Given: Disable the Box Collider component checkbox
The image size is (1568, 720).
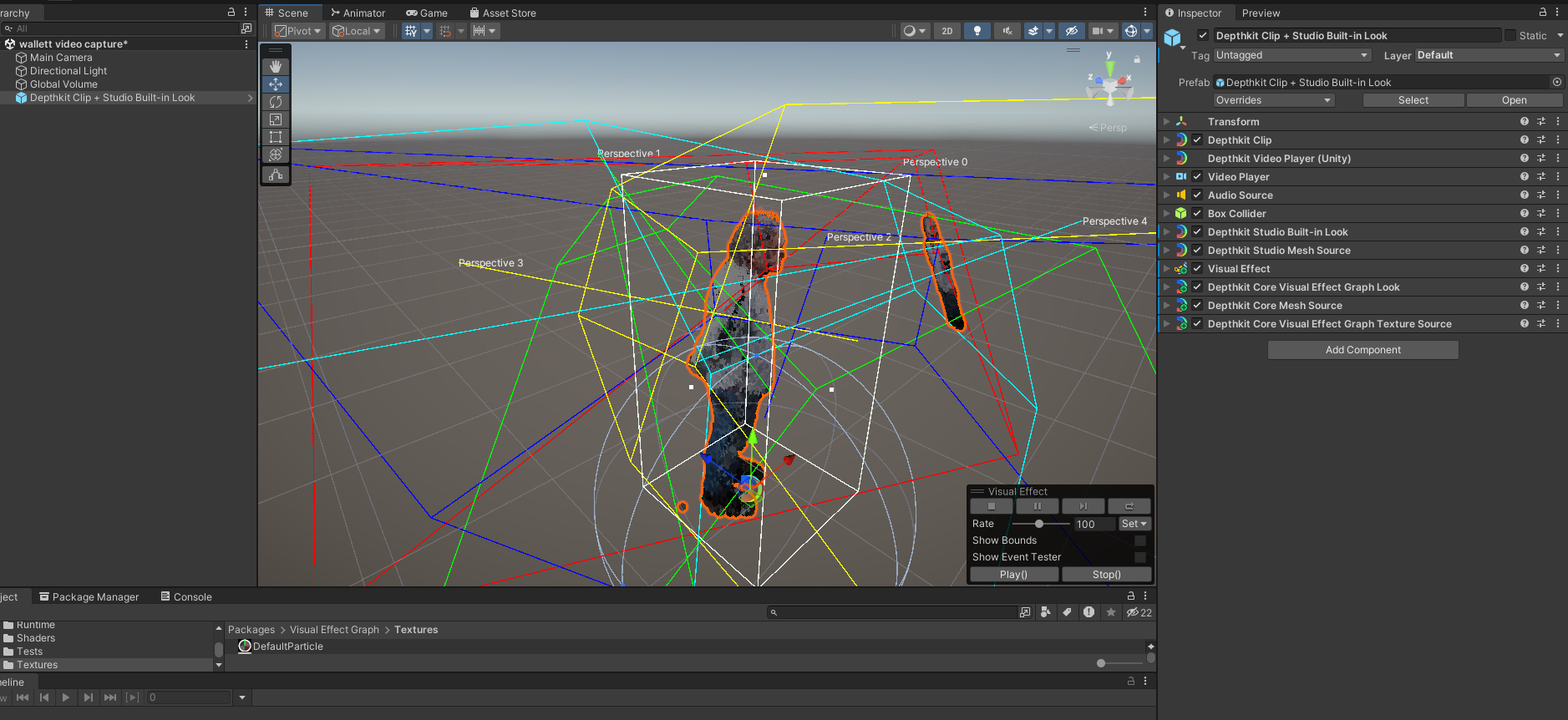Looking at the screenshot, I should pos(1197,214).
